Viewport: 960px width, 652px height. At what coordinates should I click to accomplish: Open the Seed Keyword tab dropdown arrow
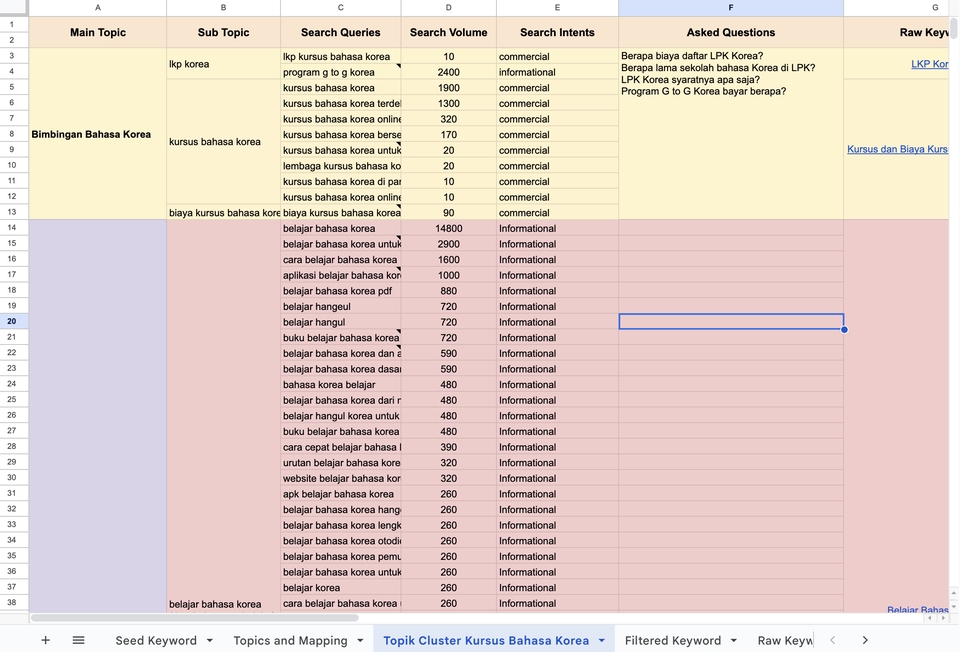click(x=209, y=640)
